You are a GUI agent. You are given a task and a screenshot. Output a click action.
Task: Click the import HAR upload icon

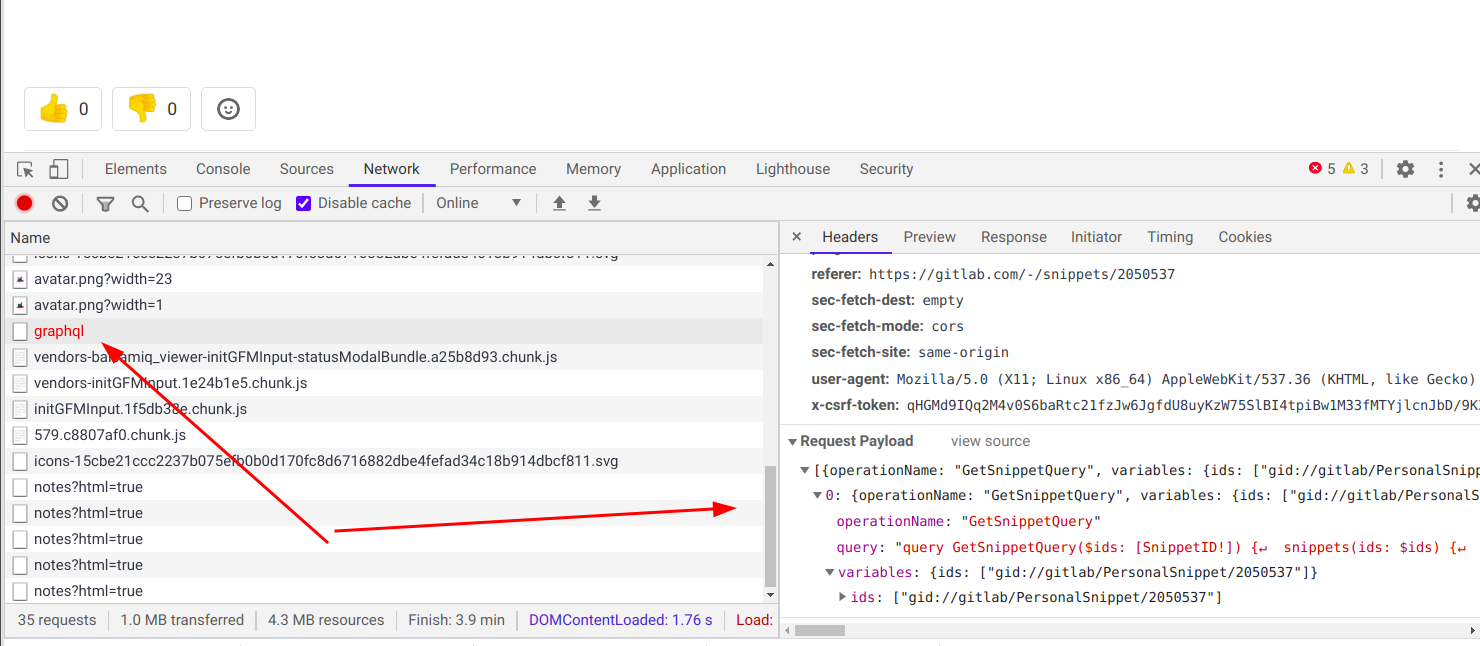tap(560, 203)
